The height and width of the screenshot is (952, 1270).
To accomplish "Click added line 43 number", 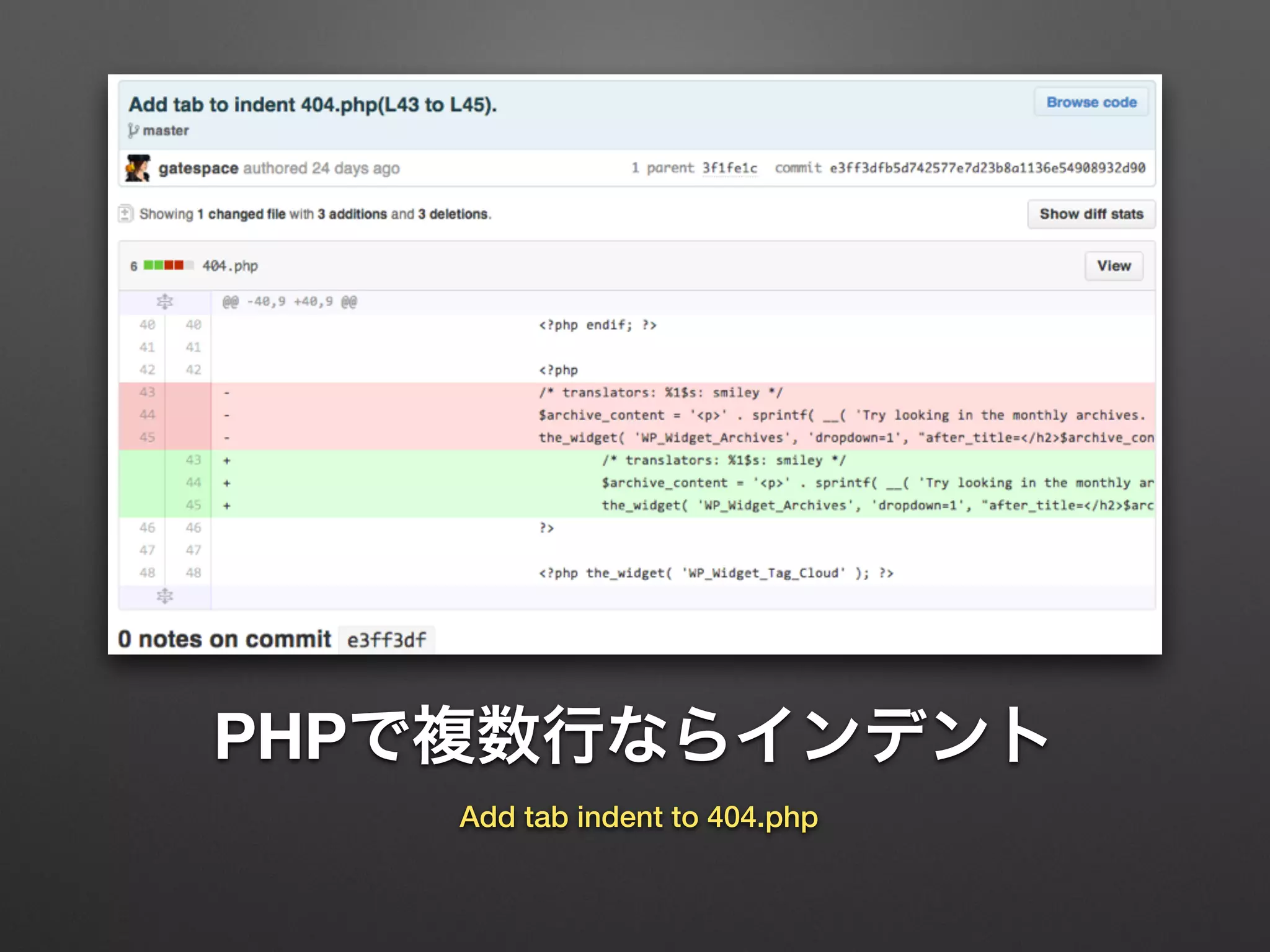I will tap(193, 460).
